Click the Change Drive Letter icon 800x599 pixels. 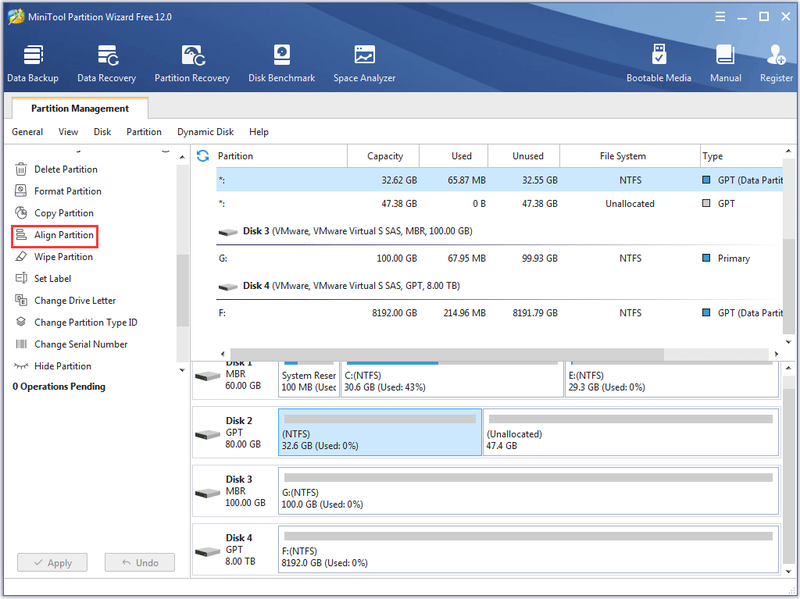21,301
